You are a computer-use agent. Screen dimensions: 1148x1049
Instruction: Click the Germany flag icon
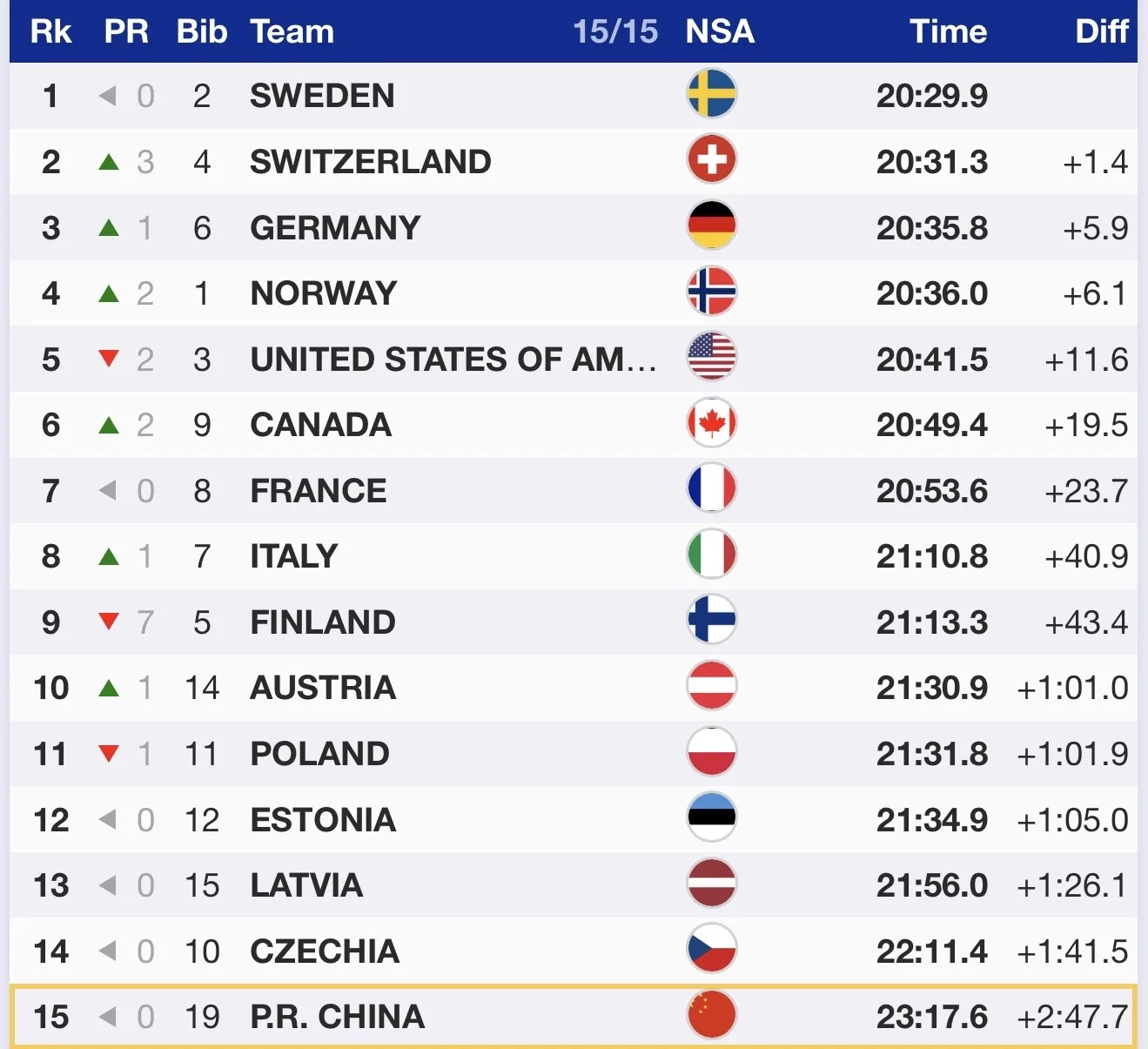[x=711, y=226]
